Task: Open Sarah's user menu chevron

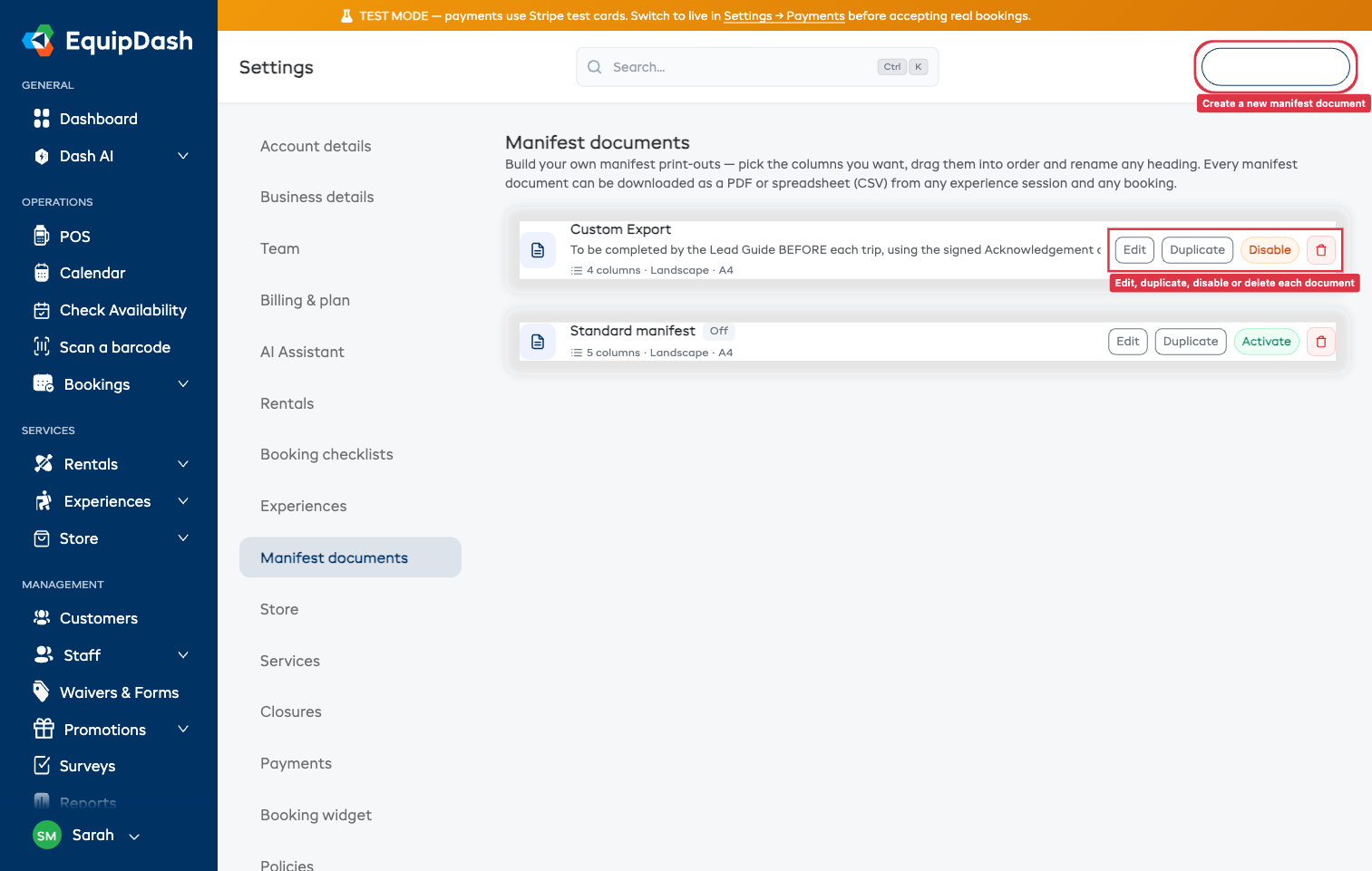Action: pyautogui.click(x=134, y=837)
